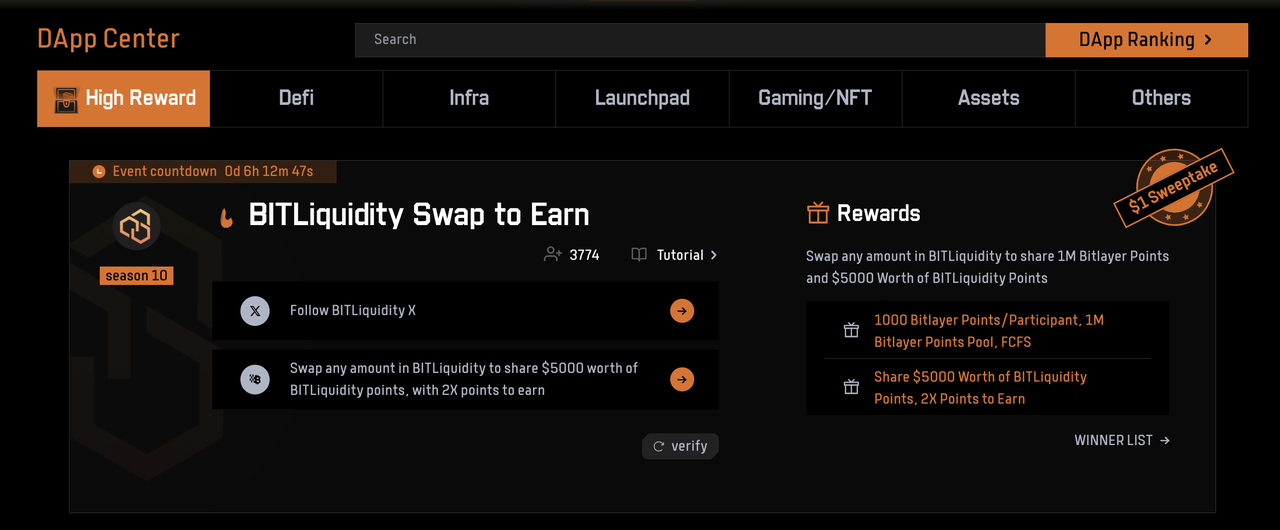This screenshot has width=1280, height=530.
Task: Click the BITLiquidity project logo icon
Action: (x=134, y=227)
